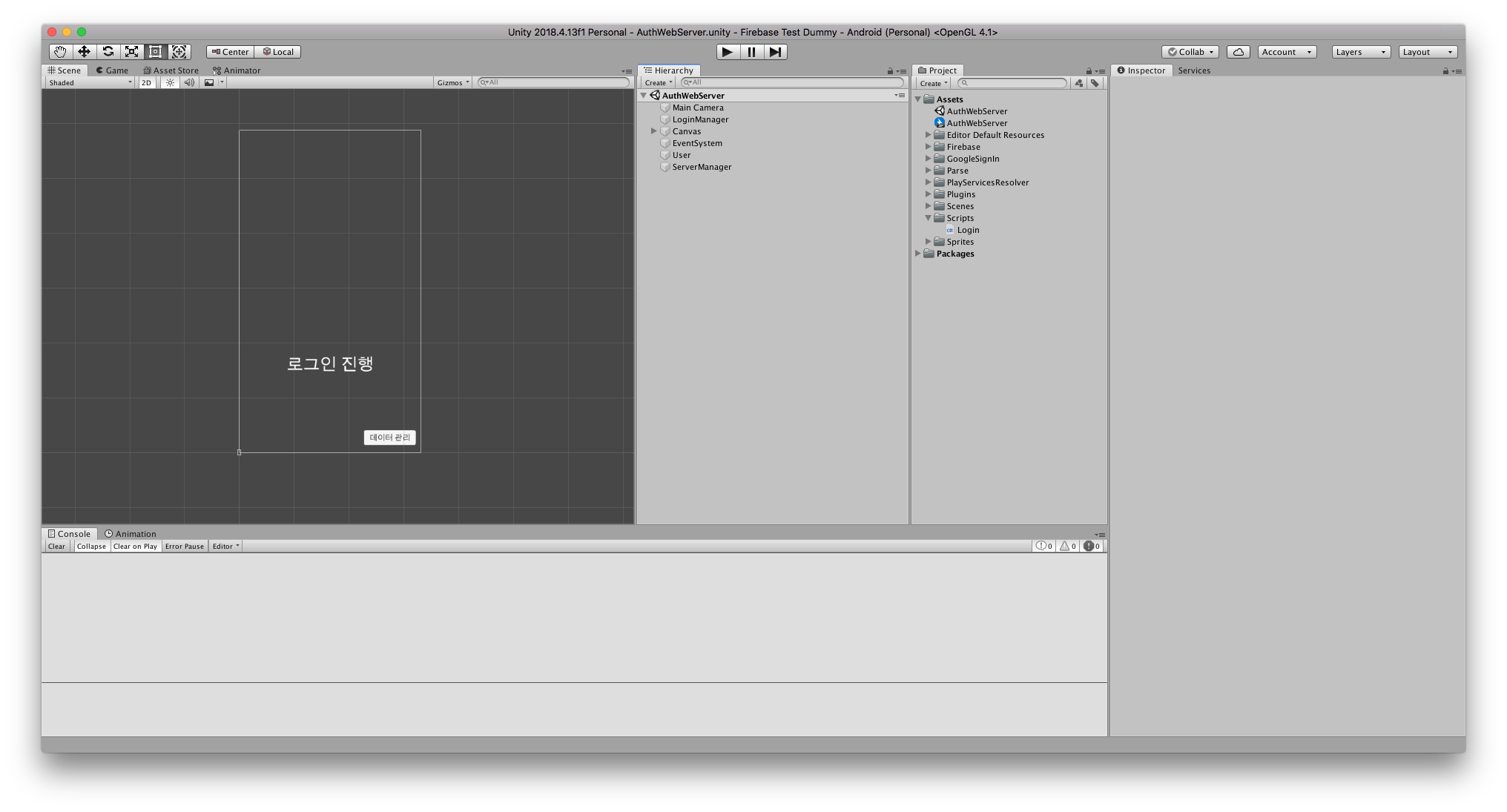
Task: Select the Rect Transform tool
Action: 155,52
